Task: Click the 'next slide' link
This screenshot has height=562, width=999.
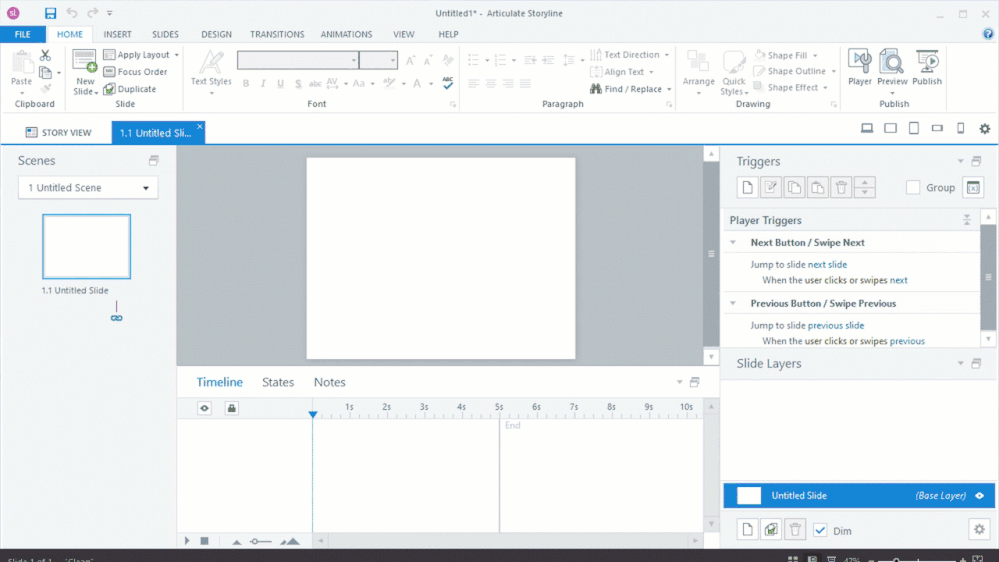Action: 827,265
